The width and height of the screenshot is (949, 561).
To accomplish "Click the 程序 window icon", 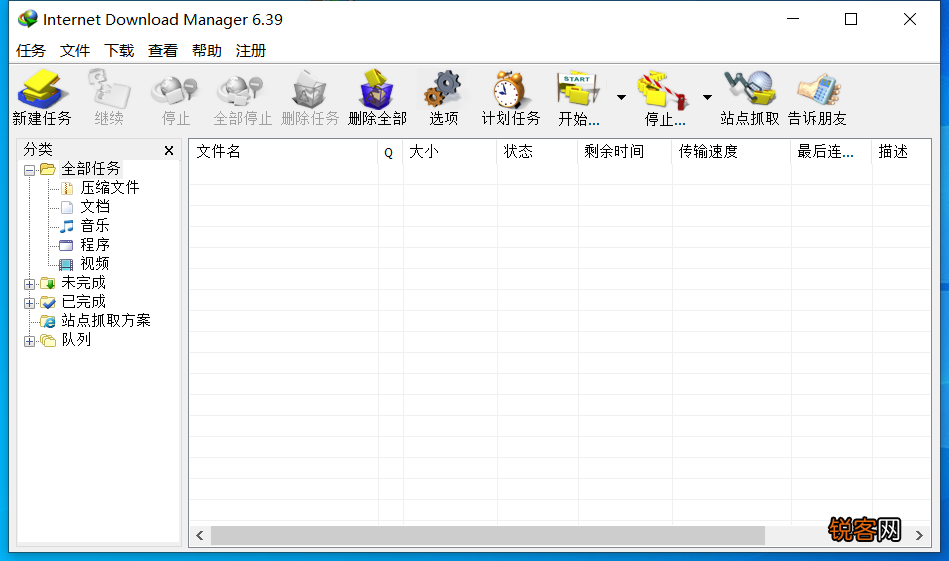I will [x=66, y=245].
